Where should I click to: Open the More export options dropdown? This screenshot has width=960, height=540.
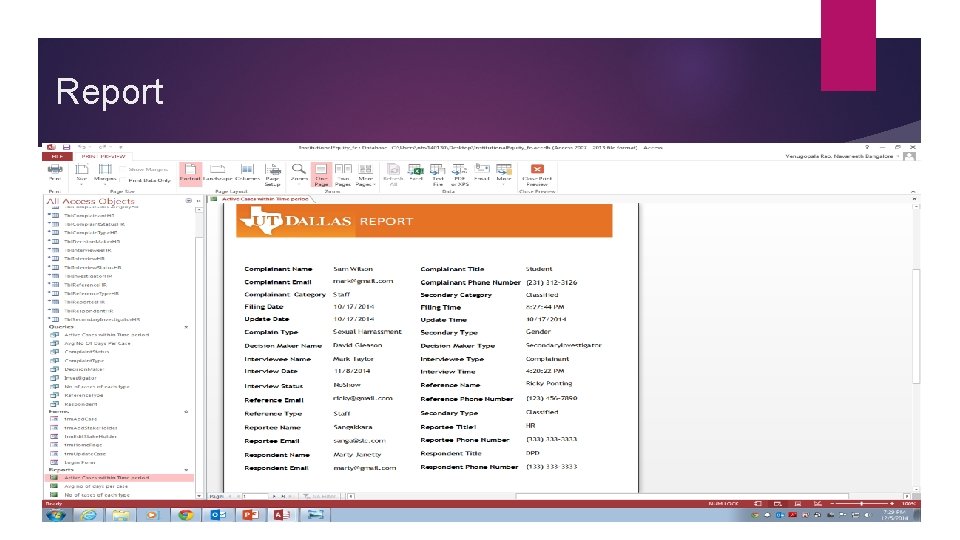(504, 173)
